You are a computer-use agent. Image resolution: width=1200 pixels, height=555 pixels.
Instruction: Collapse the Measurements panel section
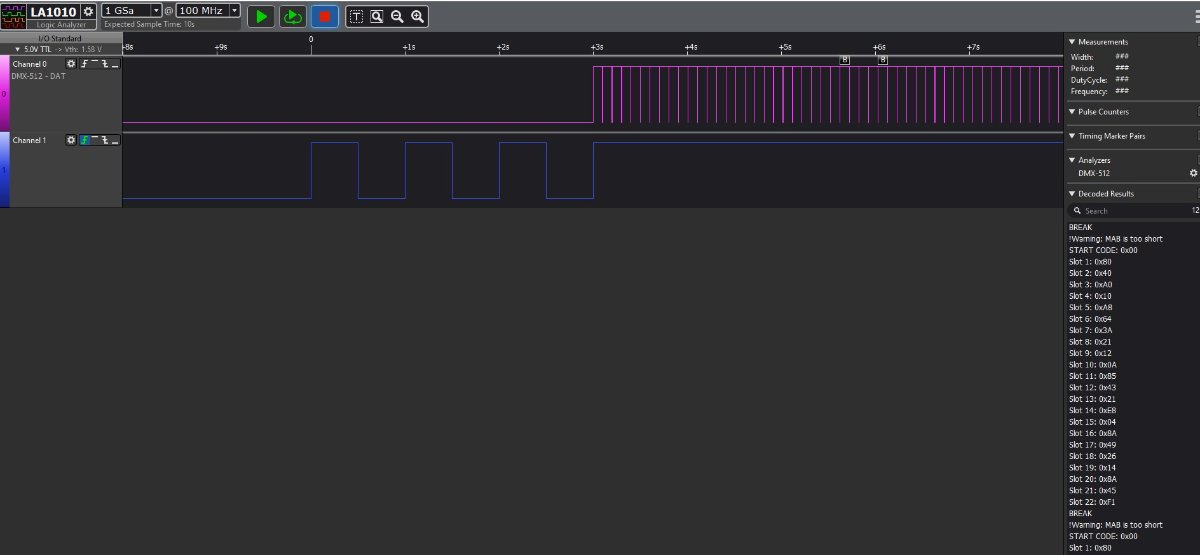[1072, 42]
